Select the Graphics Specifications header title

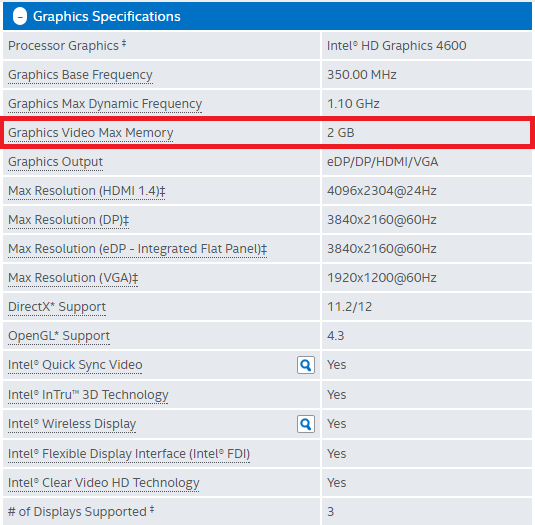[106, 16]
